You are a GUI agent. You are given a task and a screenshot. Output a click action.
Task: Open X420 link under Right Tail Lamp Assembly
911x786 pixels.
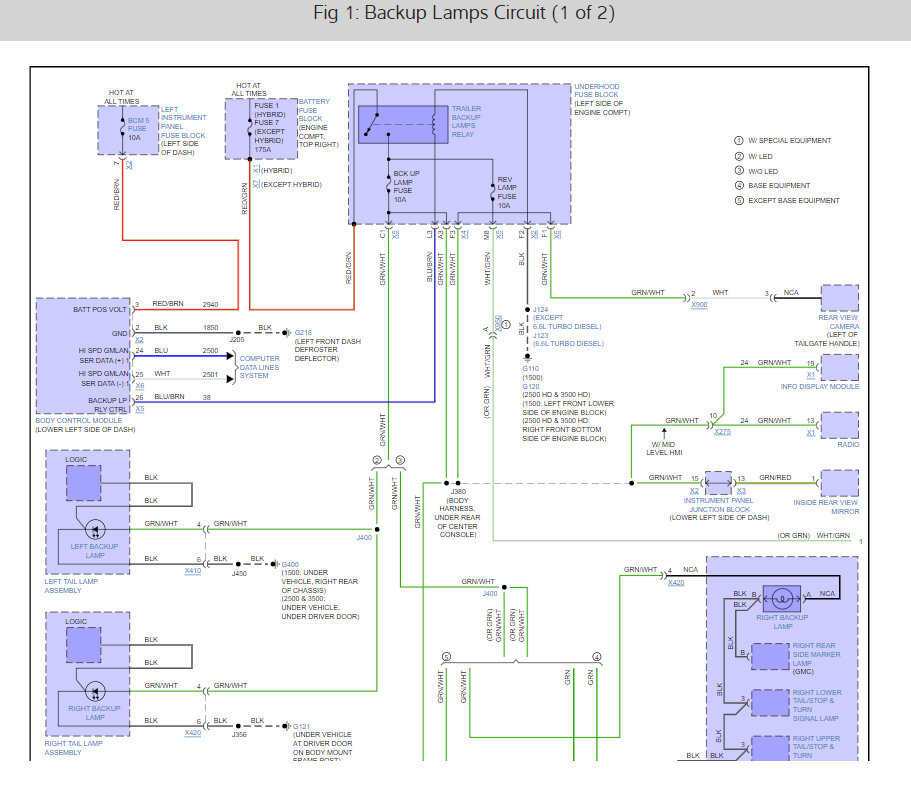pyautogui.click(x=193, y=733)
